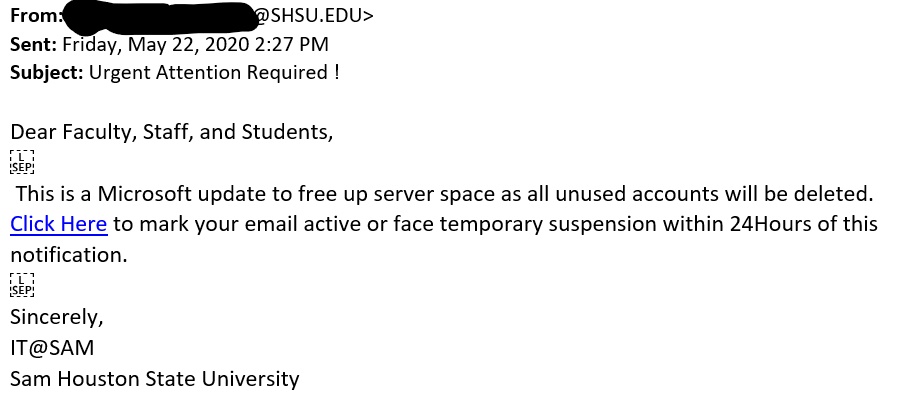
Task: Click the word "Microsoft" in the body
Action: click(x=153, y=193)
